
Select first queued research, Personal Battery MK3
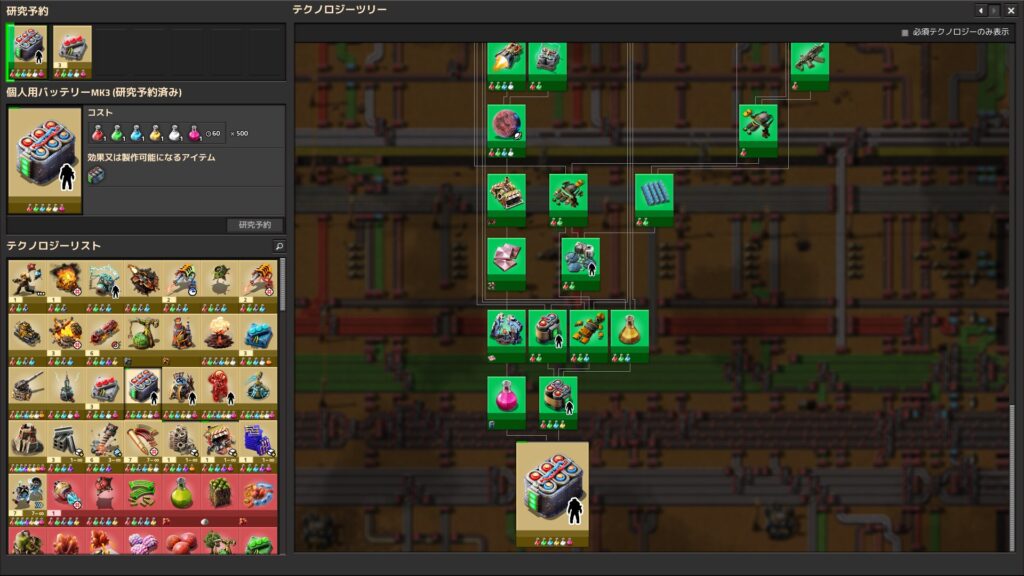[x=26, y=51]
